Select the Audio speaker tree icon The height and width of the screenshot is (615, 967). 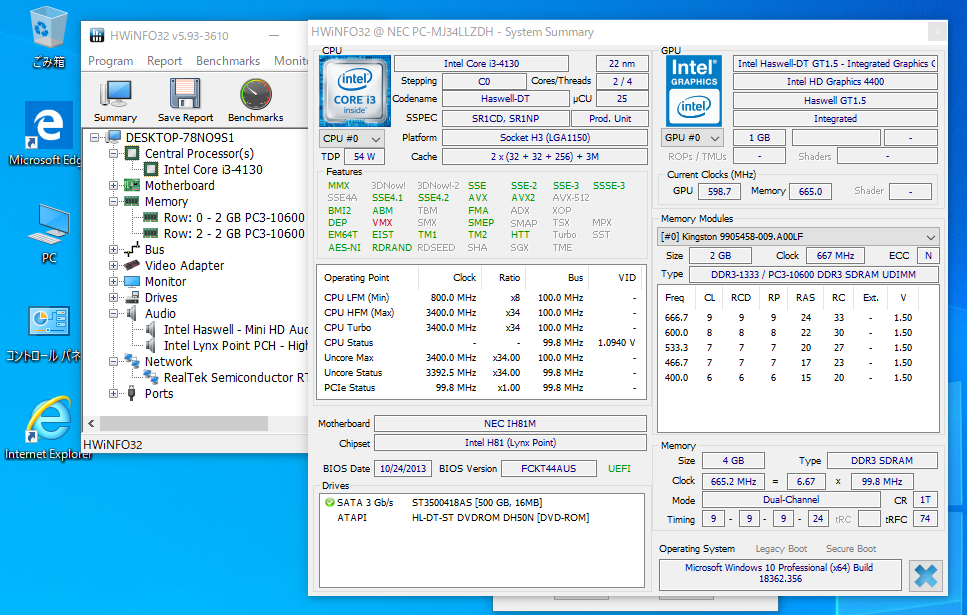[x=131, y=313]
